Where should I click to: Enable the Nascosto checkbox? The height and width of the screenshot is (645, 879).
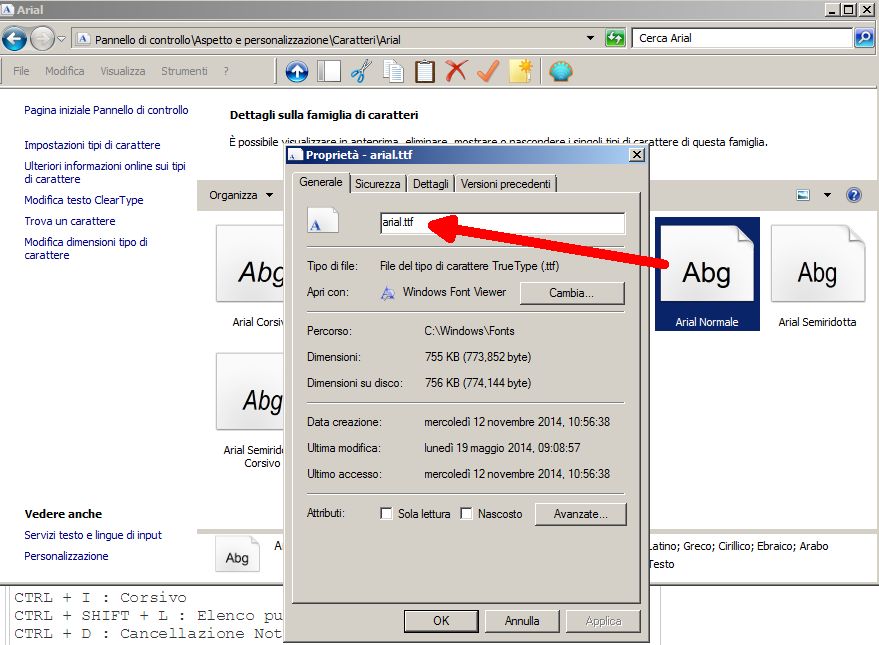coord(466,513)
